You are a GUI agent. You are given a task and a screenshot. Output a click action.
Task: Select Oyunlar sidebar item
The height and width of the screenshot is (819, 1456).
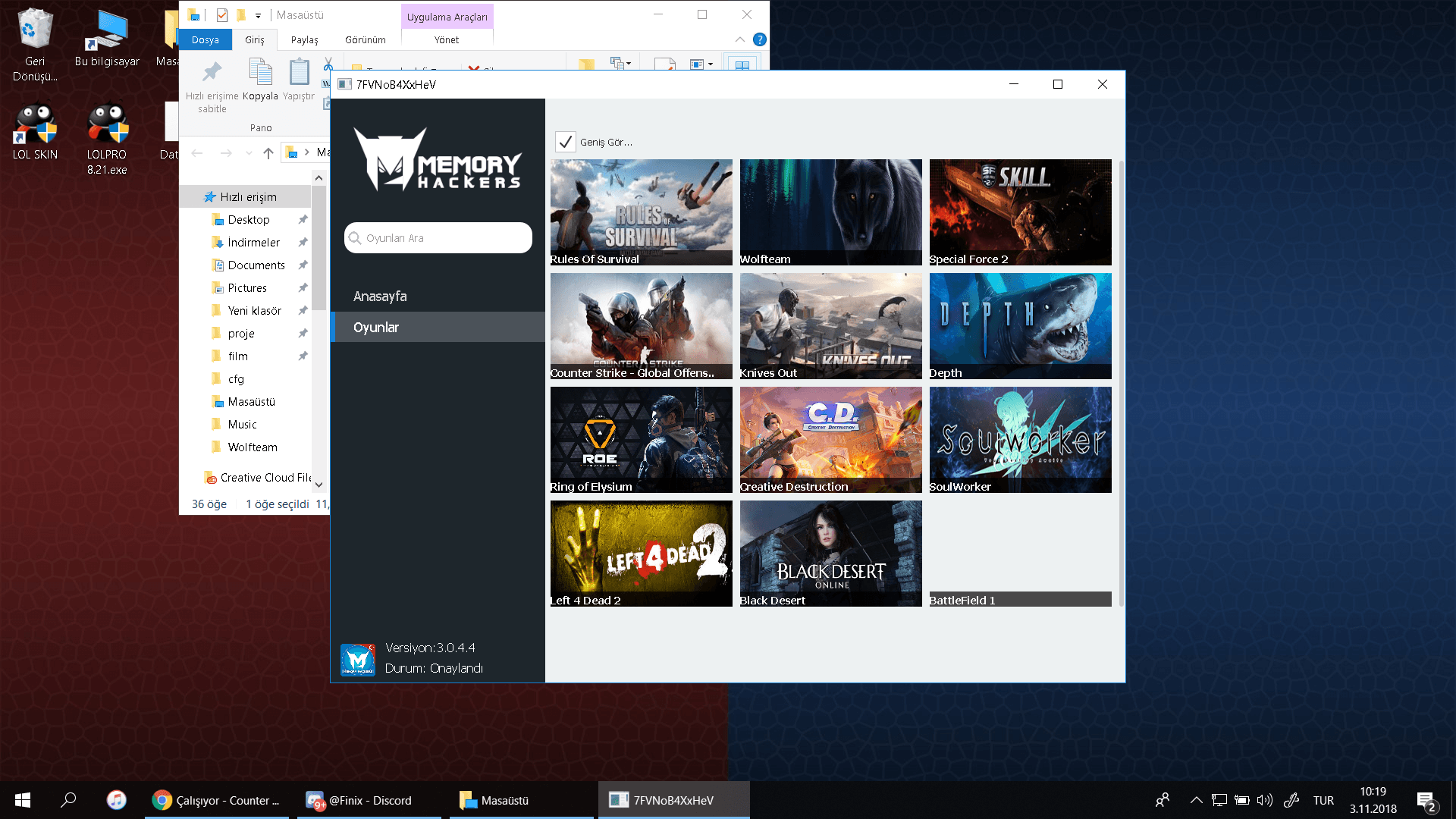point(438,328)
